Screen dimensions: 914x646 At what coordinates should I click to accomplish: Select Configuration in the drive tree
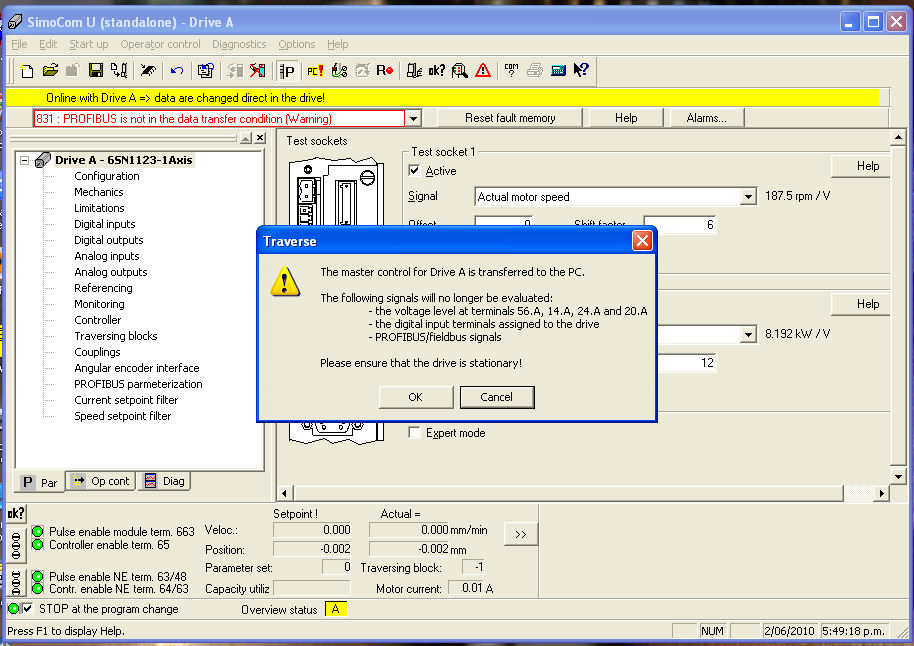tap(107, 176)
